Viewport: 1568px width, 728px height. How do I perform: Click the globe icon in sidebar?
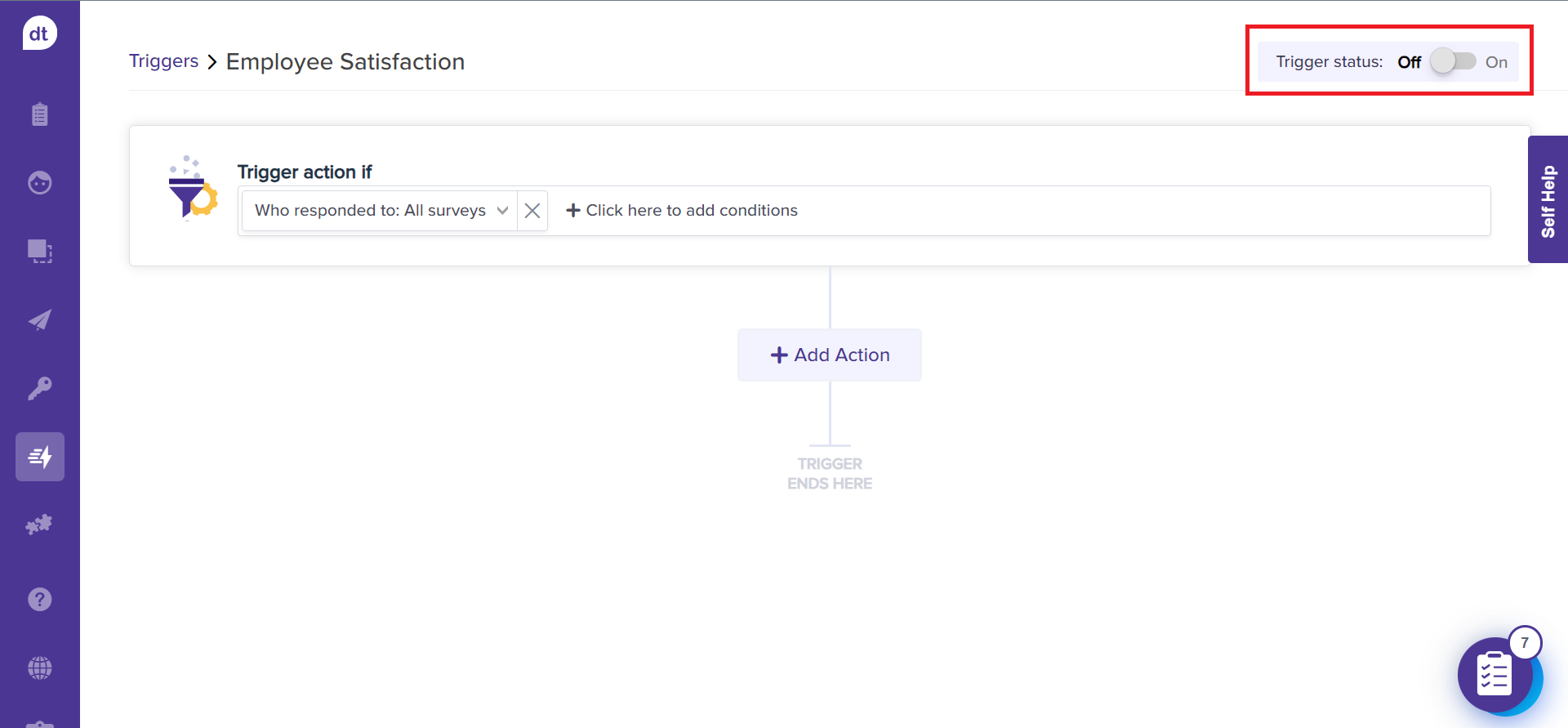pyautogui.click(x=39, y=668)
